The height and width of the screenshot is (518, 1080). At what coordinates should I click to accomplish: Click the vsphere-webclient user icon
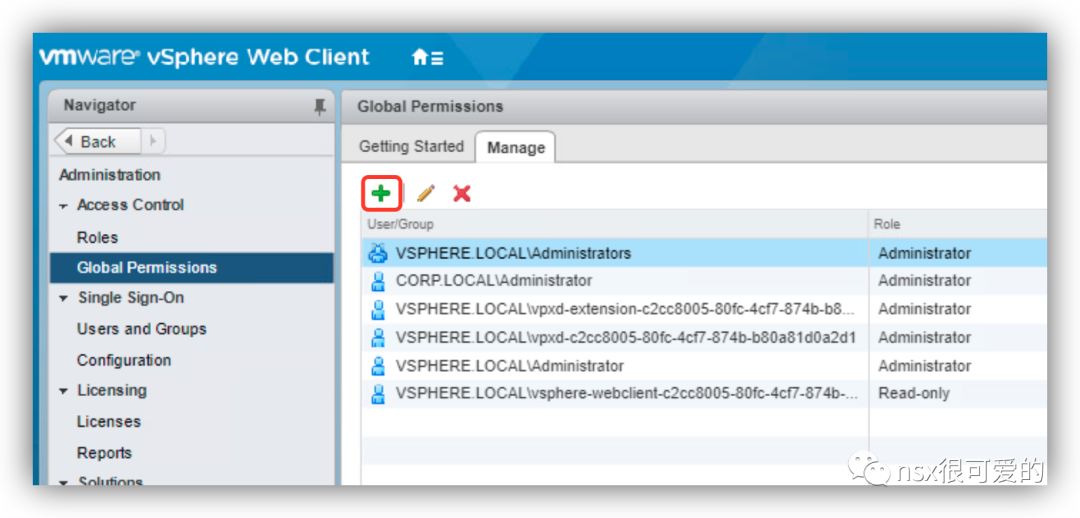(x=378, y=394)
